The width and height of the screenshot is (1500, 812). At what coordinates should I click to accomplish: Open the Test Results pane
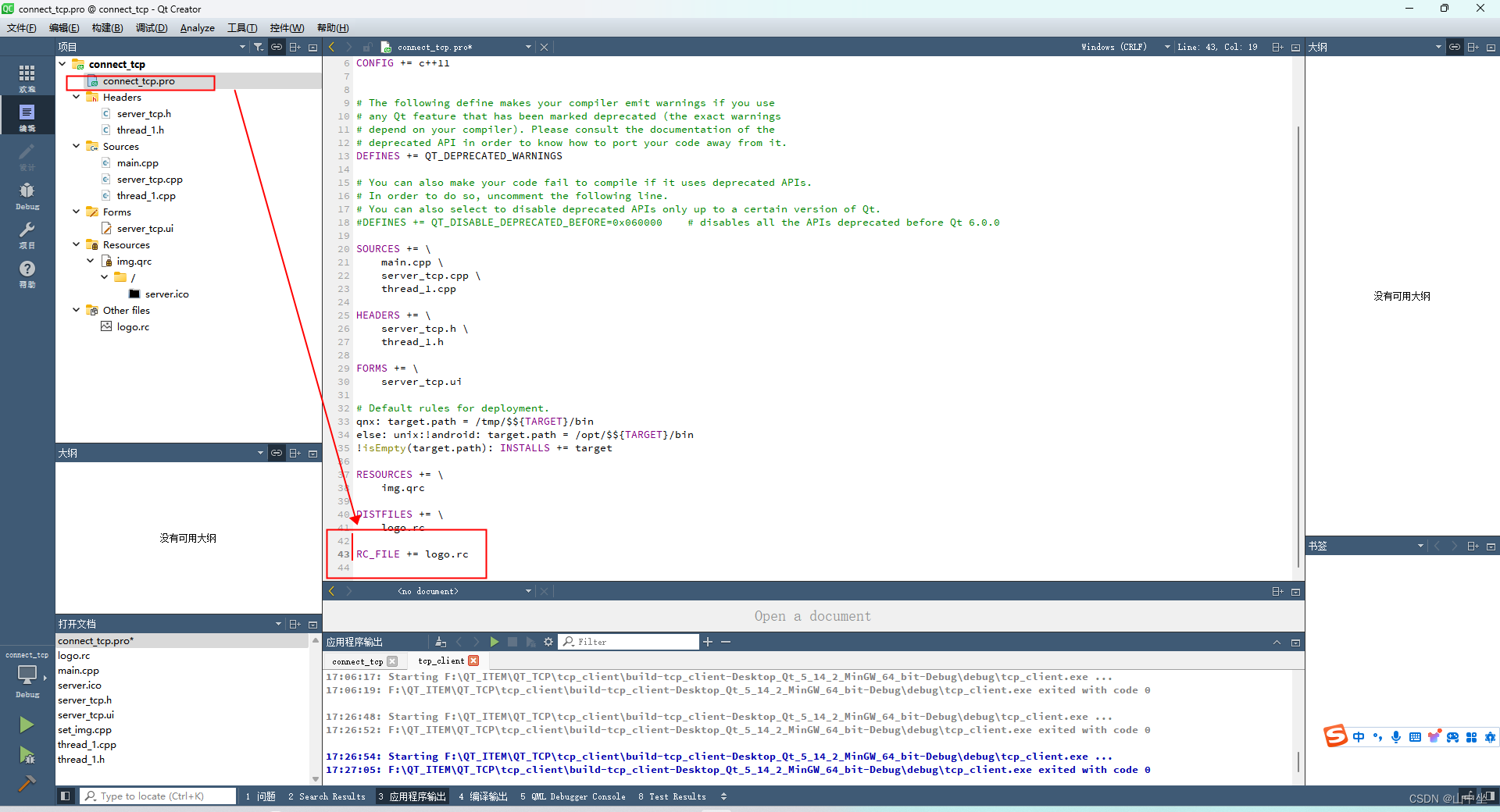(672, 796)
